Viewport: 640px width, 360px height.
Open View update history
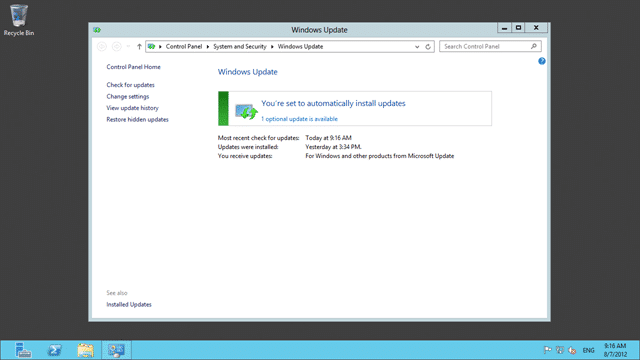point(133,108)
